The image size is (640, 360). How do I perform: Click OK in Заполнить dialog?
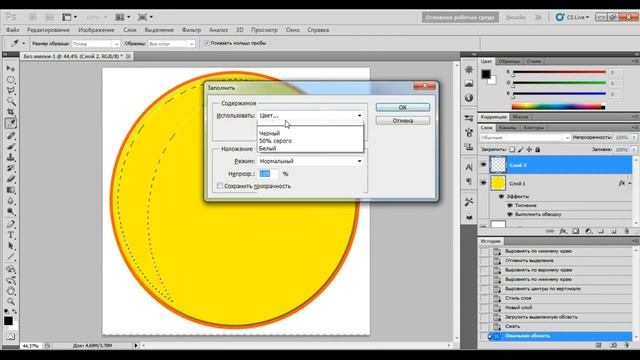tap(402, 107)
